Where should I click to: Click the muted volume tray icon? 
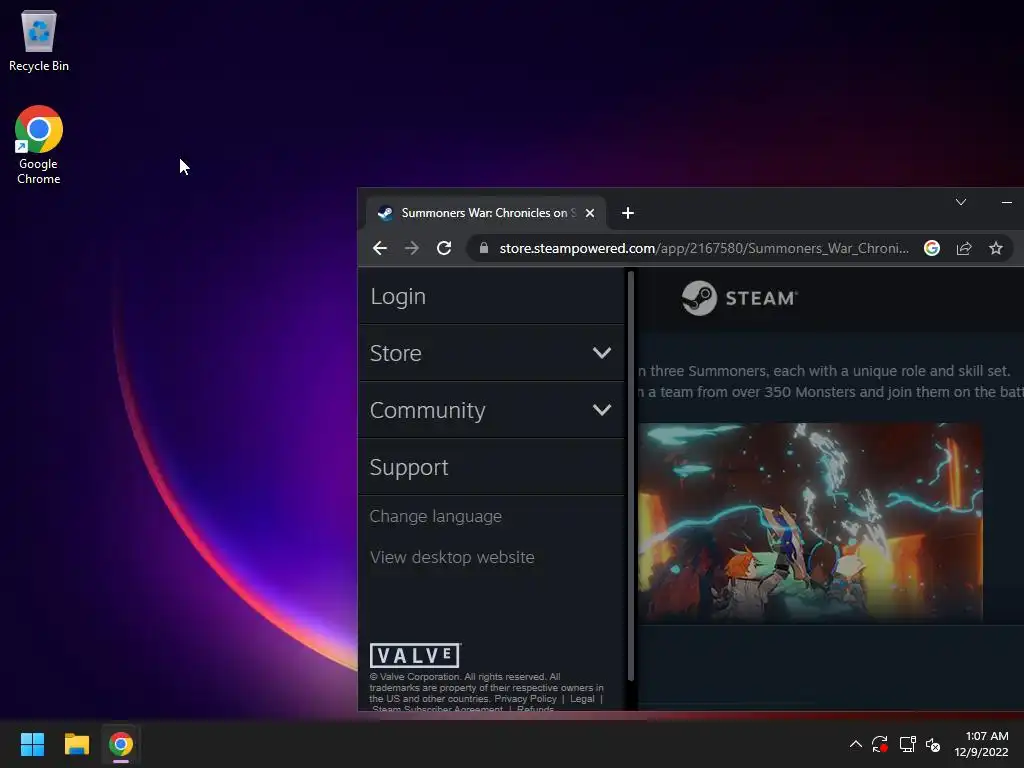pyautogui.click(x=933, y=744)
